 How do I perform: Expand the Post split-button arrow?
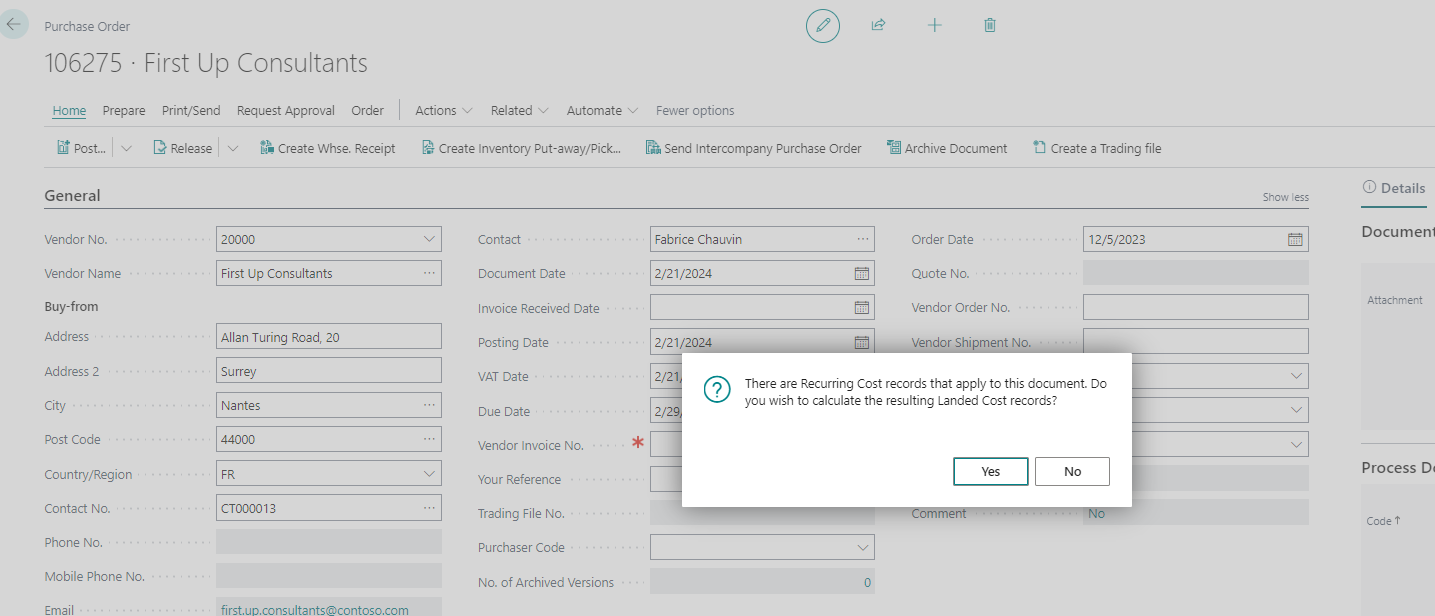(126, 148)
